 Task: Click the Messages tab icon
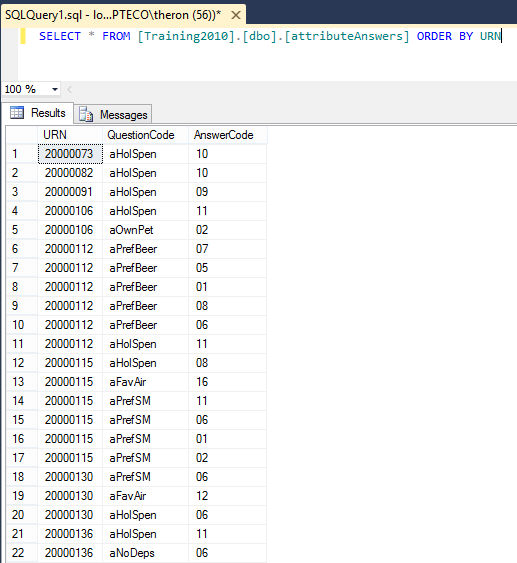tap(86, 115)
